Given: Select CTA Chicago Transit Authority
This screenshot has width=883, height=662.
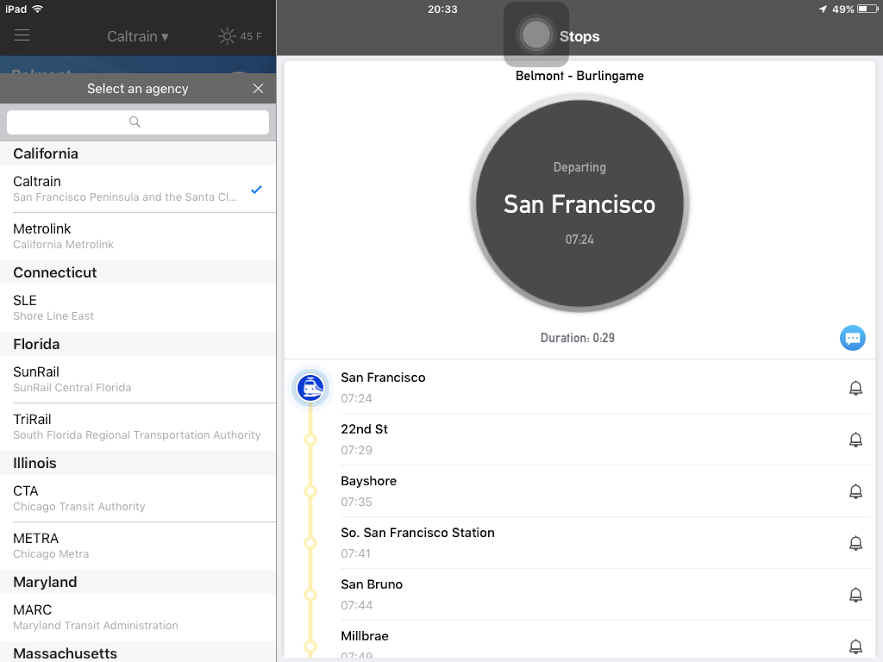Looking at the screenshot, I should [138, 498].
